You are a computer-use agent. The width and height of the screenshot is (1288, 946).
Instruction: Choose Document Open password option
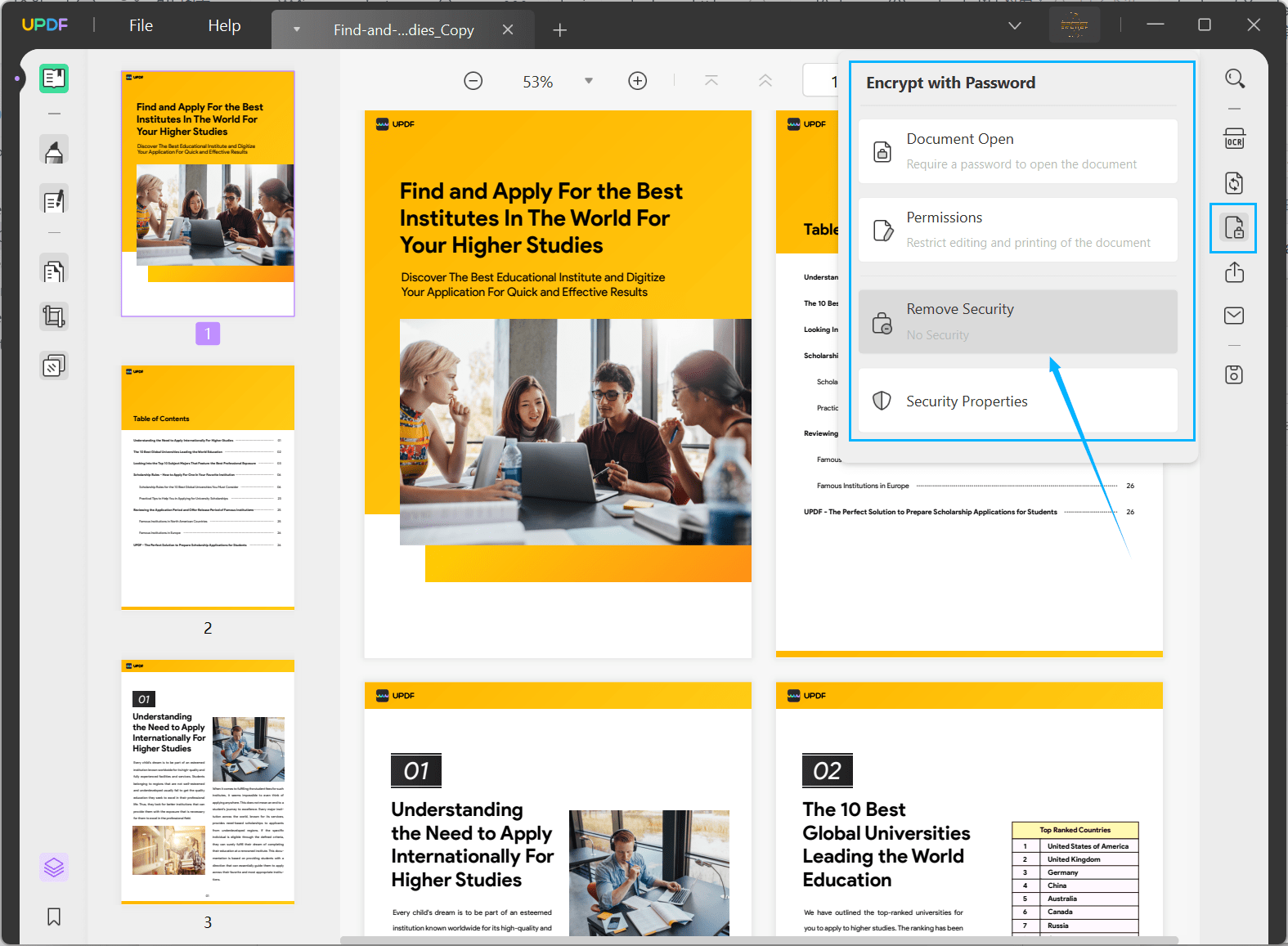(1018, 151)
